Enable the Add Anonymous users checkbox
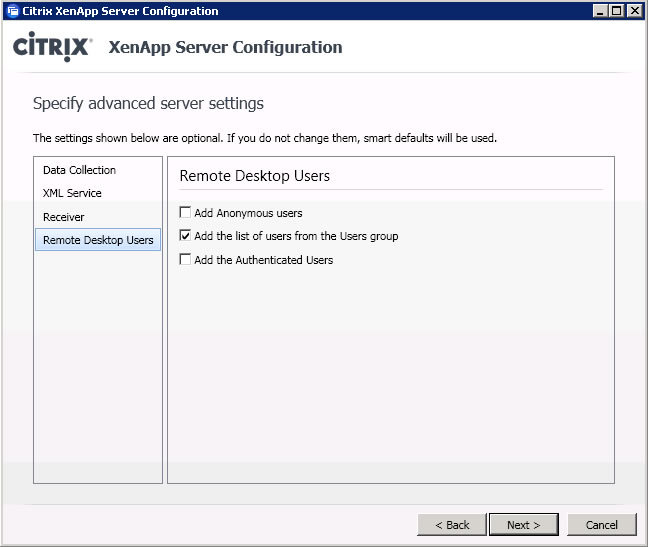Screen dimensions: 648x547 coord(185,213)
